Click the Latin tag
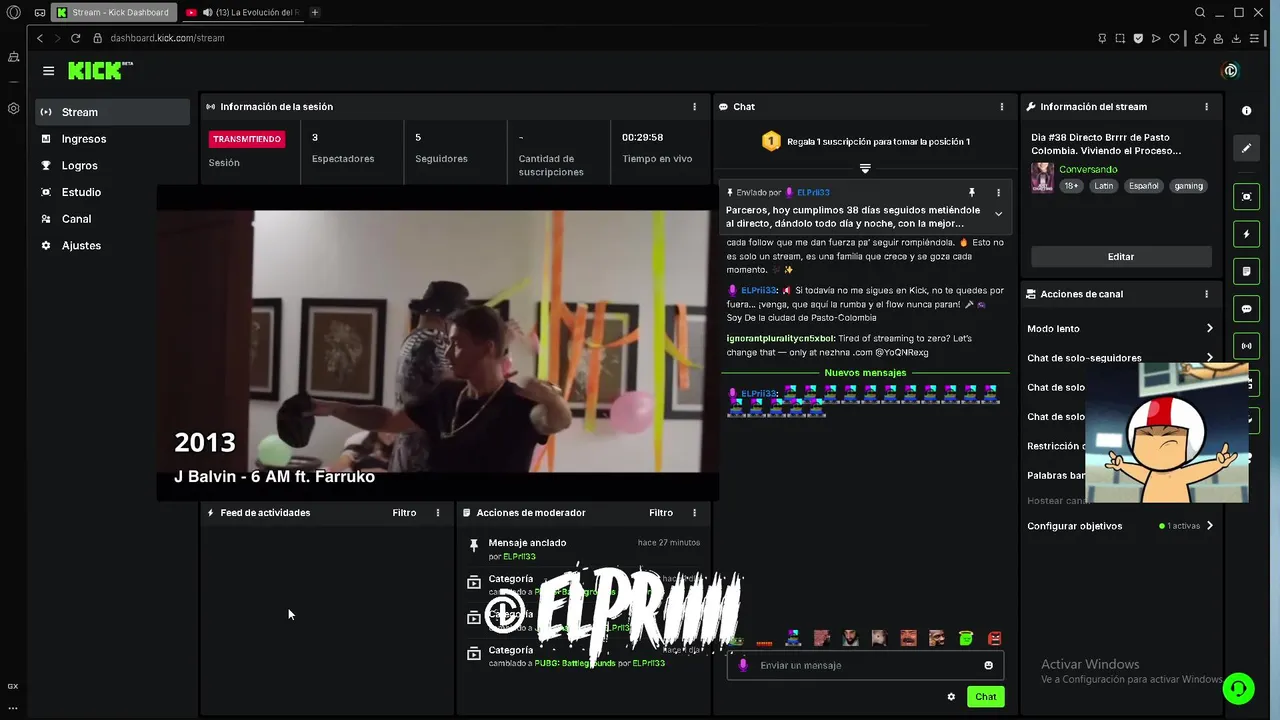 click(1103, 186)
